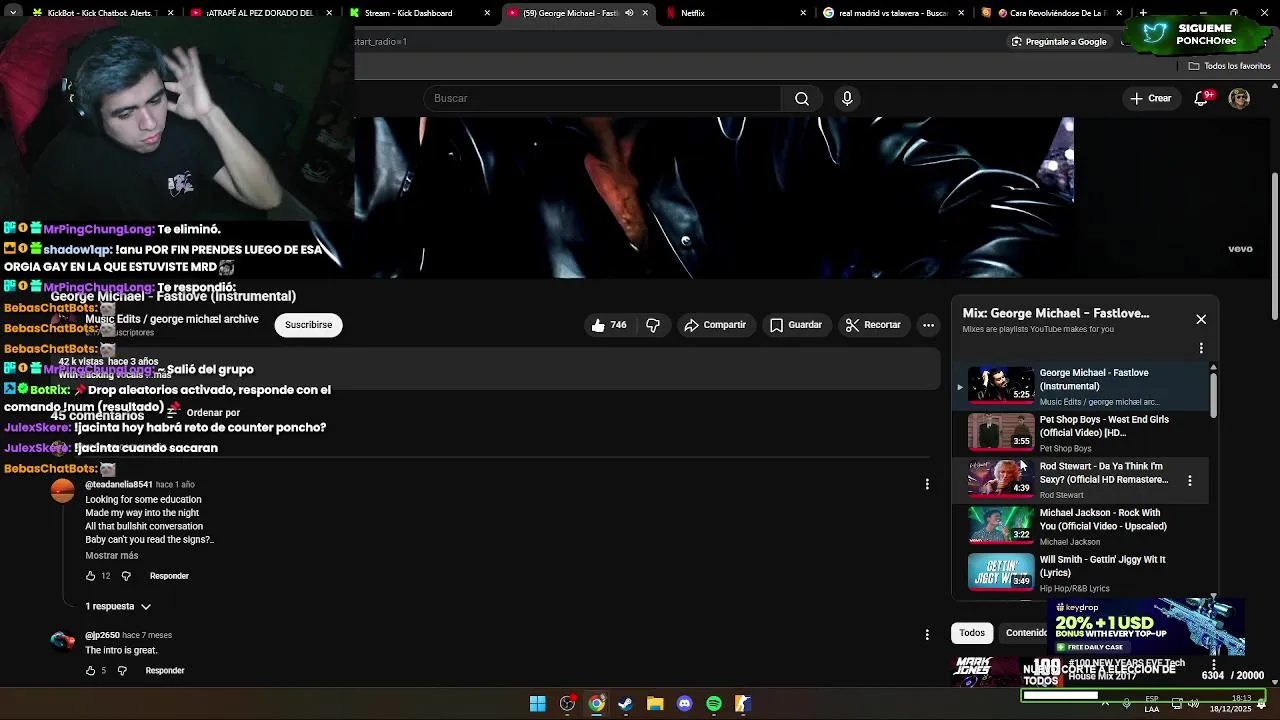The width and height of the screenshot is (1280, 720).
Task: Open Discord from taskbar
Action: pyautogui.click(x=684, y=704)
